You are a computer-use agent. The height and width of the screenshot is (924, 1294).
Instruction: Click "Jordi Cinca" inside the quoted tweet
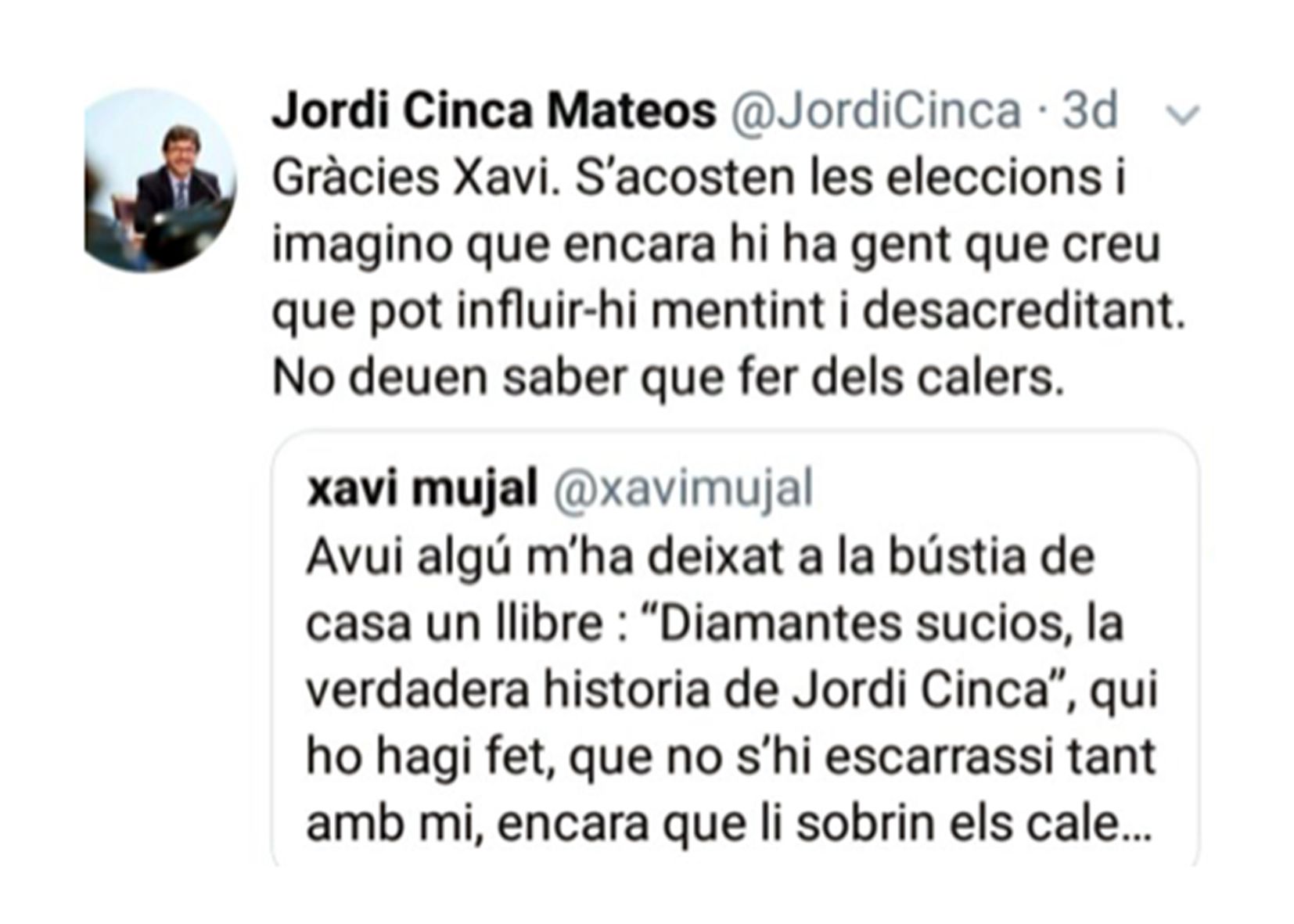[x=920, y=690]
